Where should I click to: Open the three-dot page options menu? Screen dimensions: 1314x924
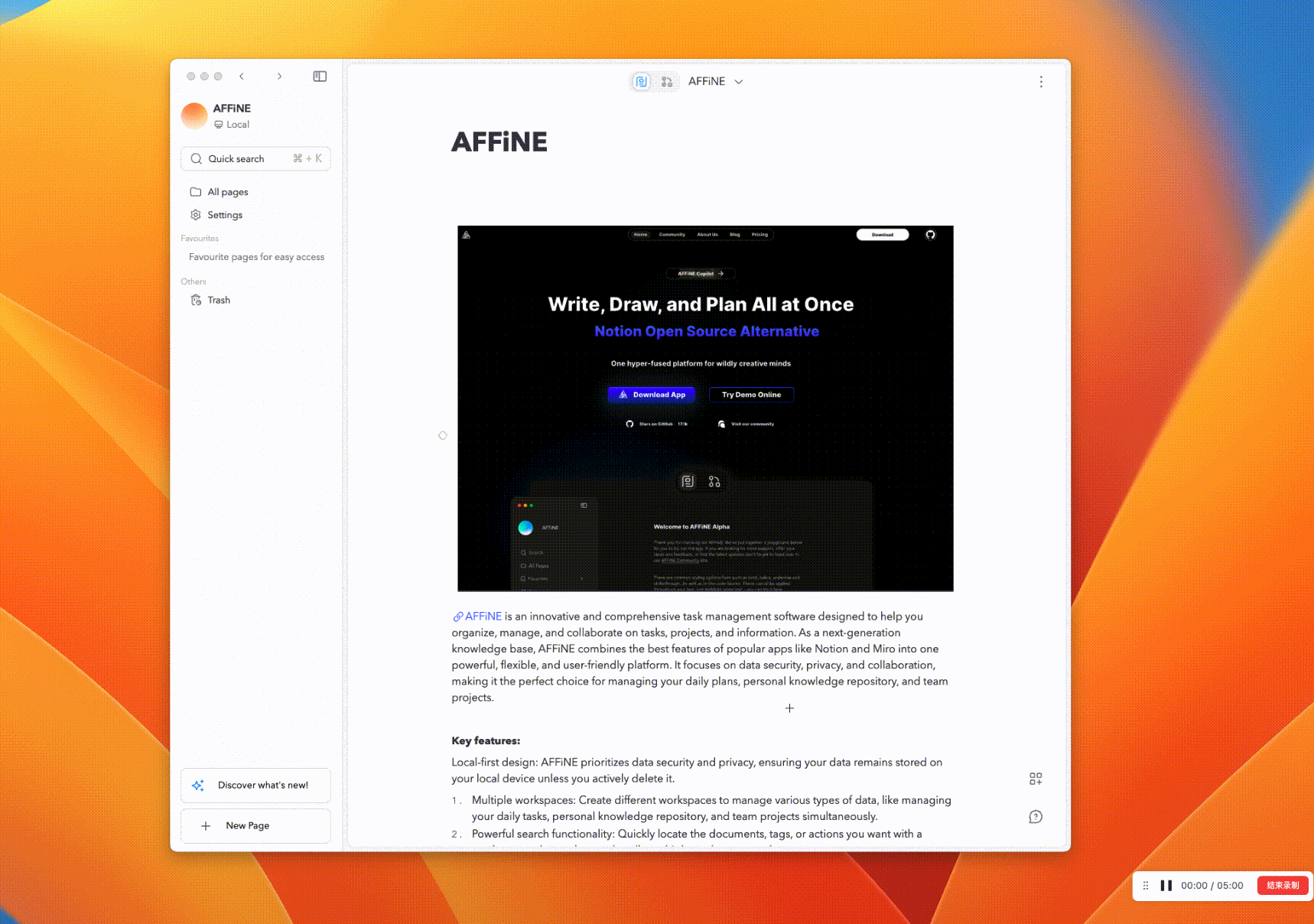tap(1041, 82)
